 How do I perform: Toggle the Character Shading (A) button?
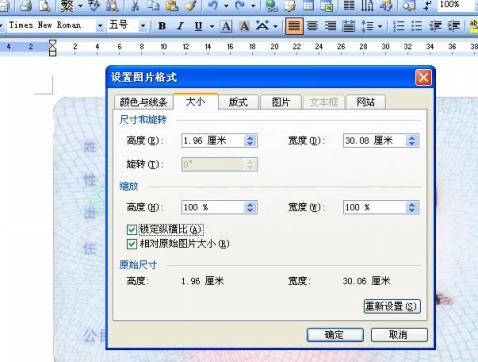pos(244,26)
